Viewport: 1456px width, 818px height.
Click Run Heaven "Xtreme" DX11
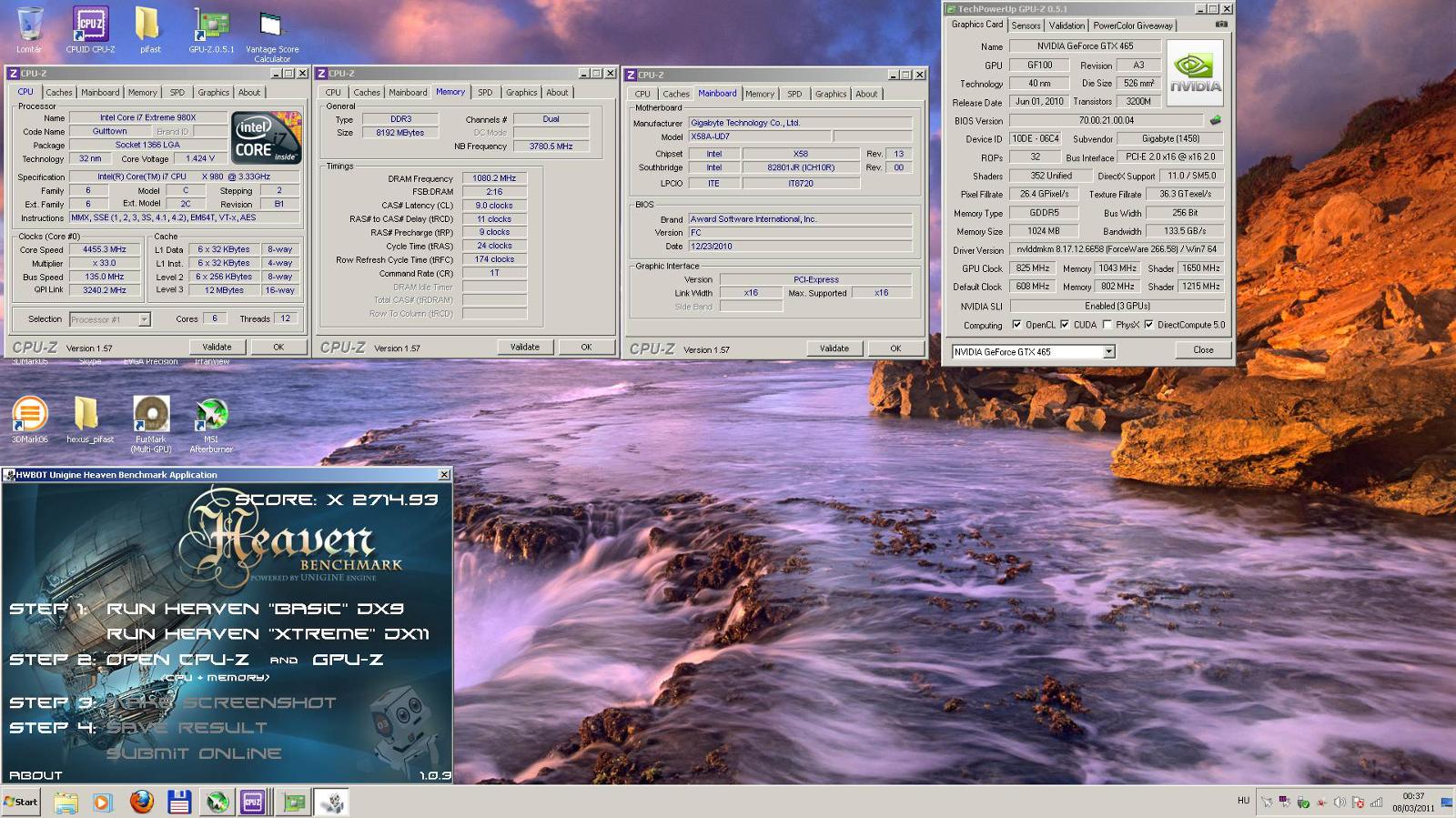[268, 633]
